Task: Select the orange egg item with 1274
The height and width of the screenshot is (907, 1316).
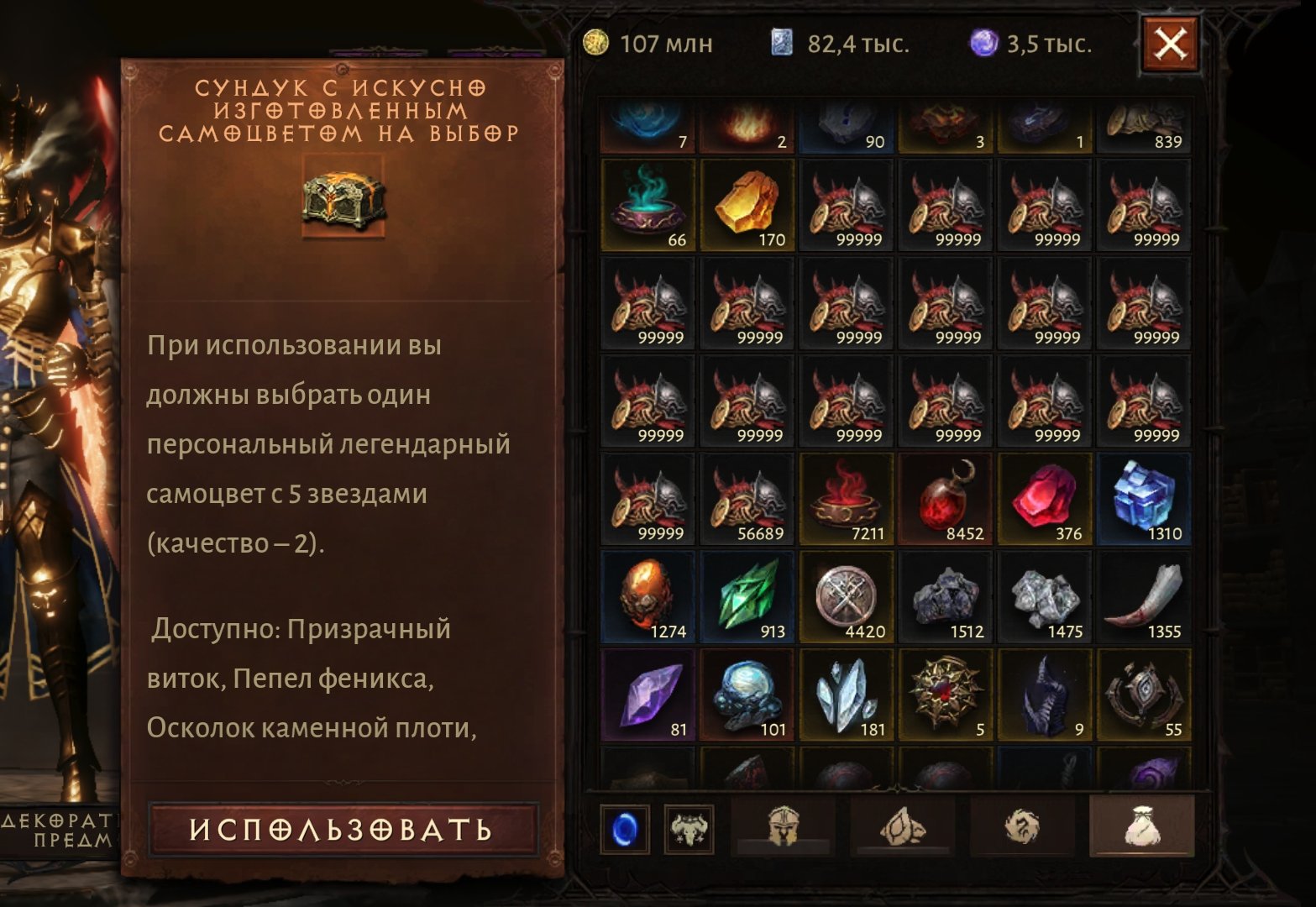Action: pos(648,598)
